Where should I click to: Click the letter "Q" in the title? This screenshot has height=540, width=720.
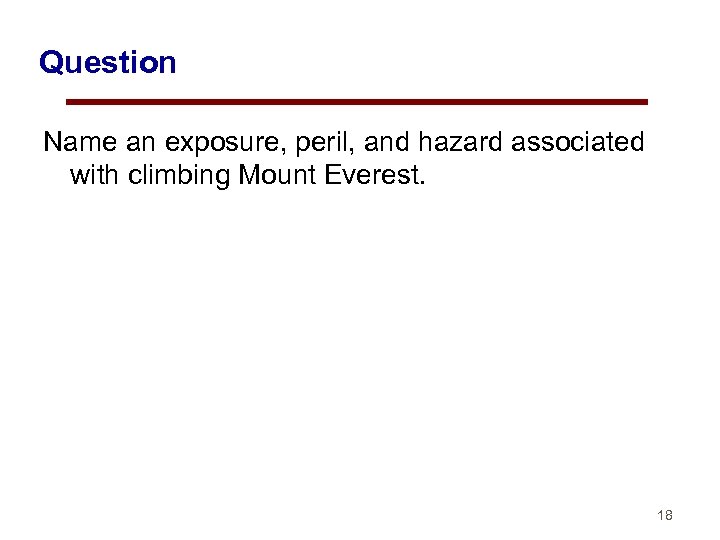click(x=51, y=63)
